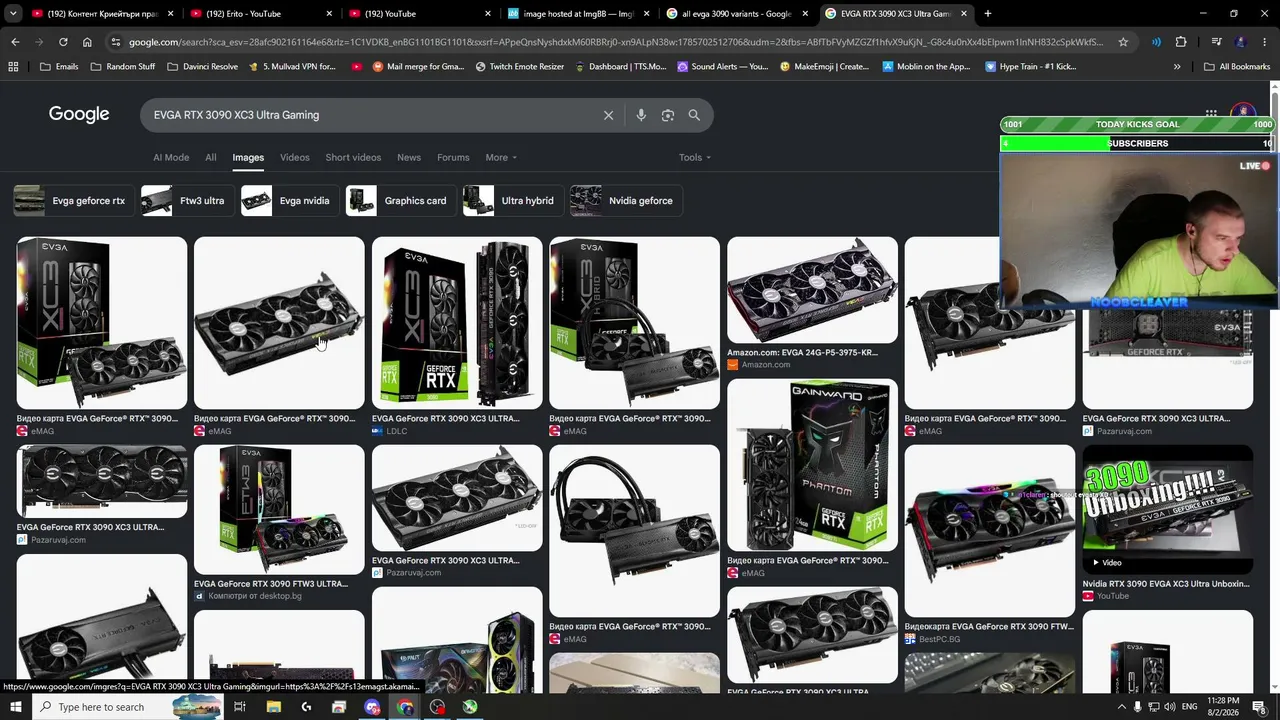The width and height of the screenshot is (1280, 720).
Task: Open Logitech G Hub from the taskbar
Action: pos(306,707)
